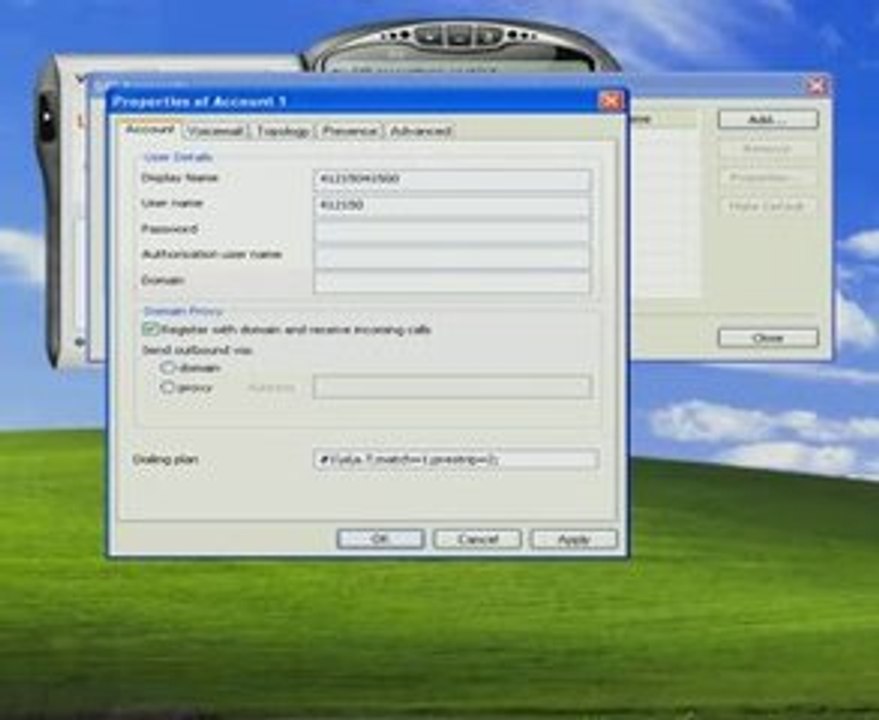
Task: Click Cancel in the Properties dialog
Action: pyautogui.click(x=477, y=539)
